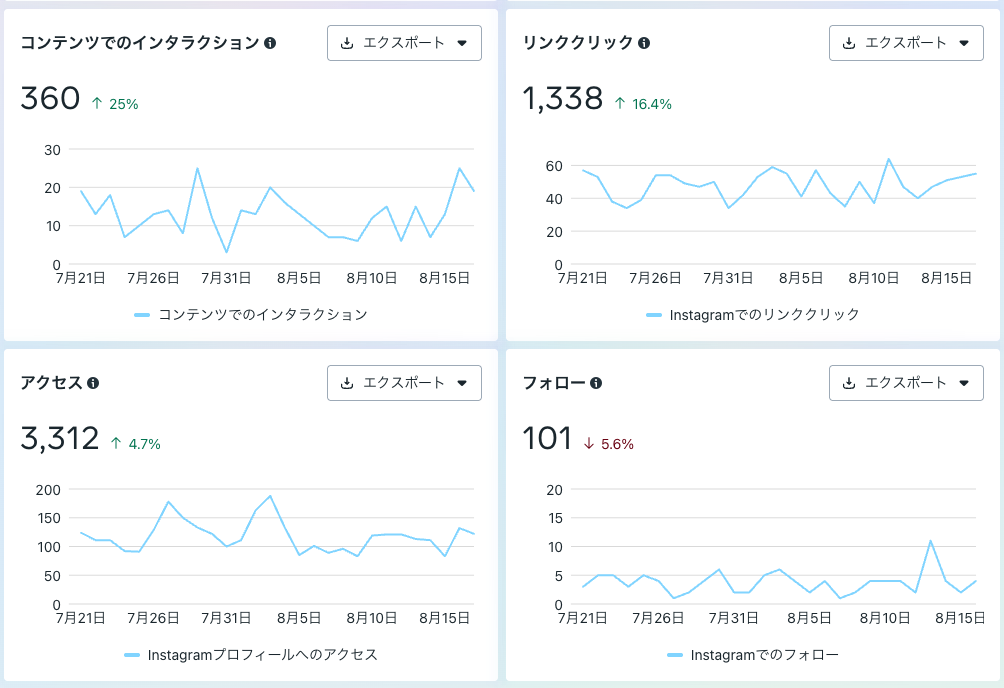Expand export dropdown arrow on コンテンツでのインタラクション card
The height and width of the screenshot is (688, 1004).
tap(462, 43)
